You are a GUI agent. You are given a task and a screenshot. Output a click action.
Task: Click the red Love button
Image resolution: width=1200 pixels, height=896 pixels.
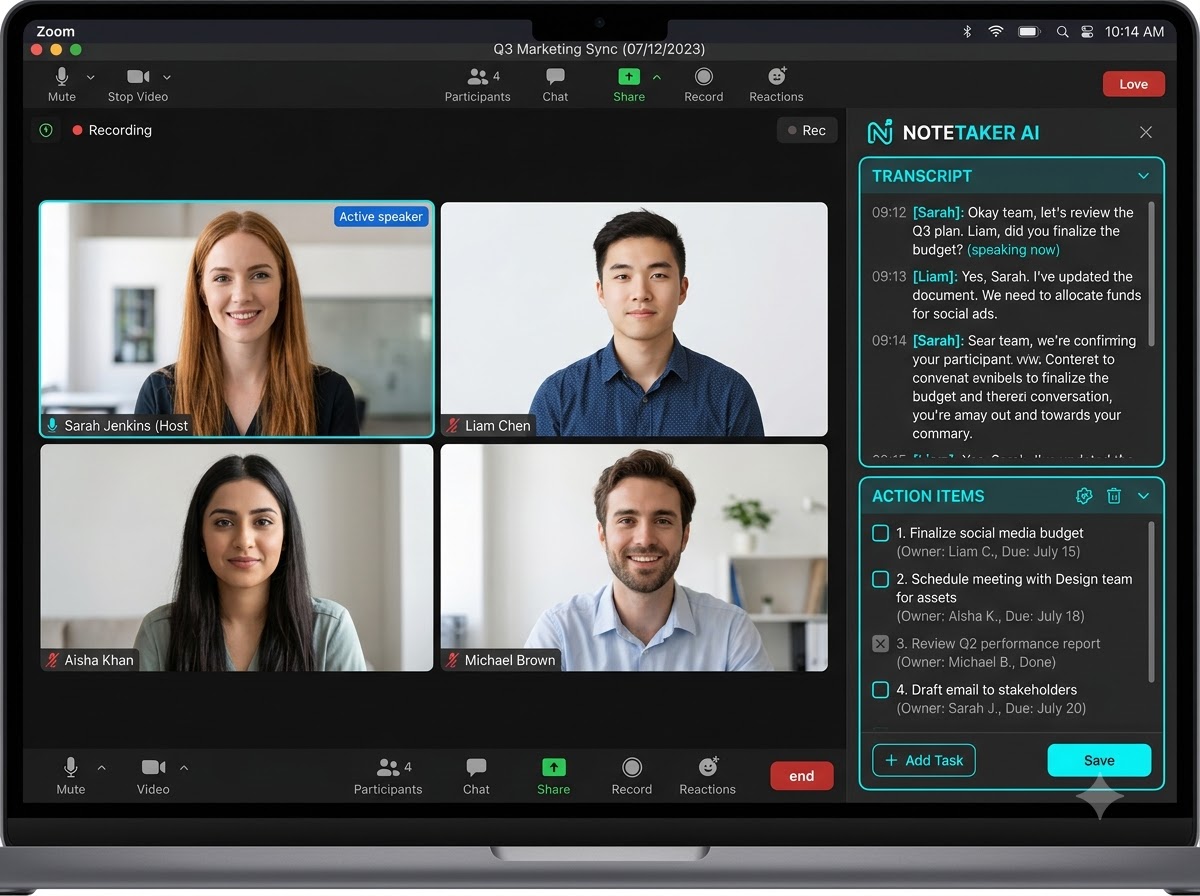pyautogui.click(x=1134, y=84)
